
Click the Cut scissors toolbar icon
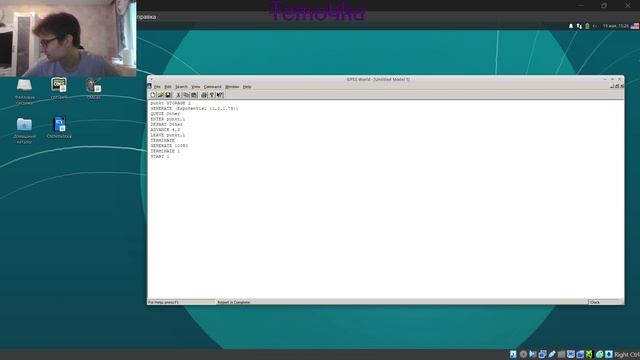coord(178,95)
